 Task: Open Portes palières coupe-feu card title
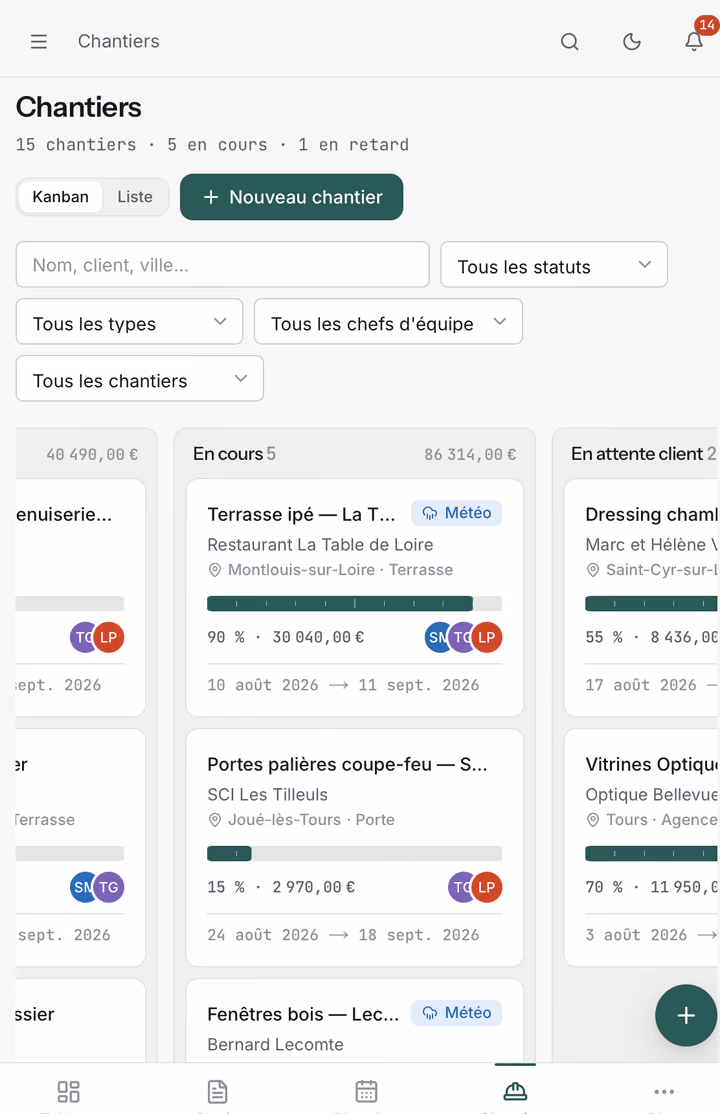pos(348,764)
